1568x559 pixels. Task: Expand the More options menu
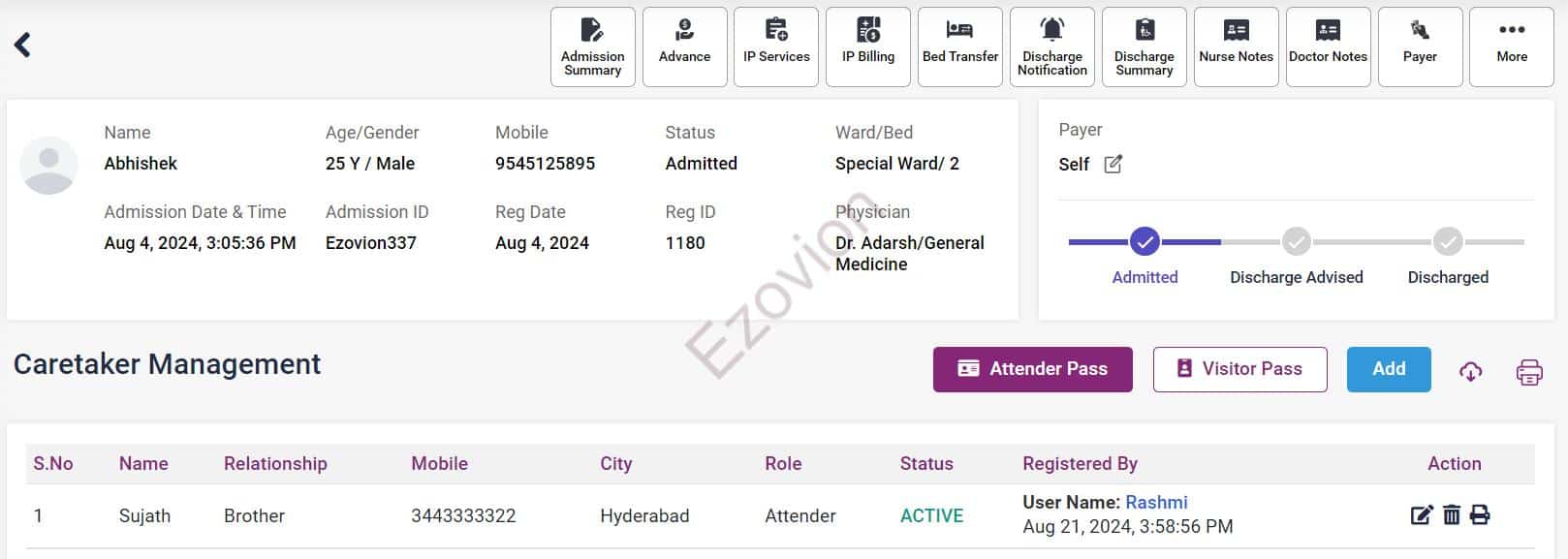1511,47
